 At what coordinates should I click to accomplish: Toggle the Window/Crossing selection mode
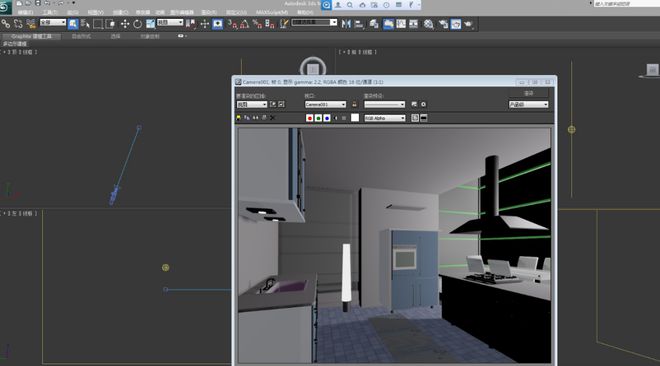pos(110,24)
